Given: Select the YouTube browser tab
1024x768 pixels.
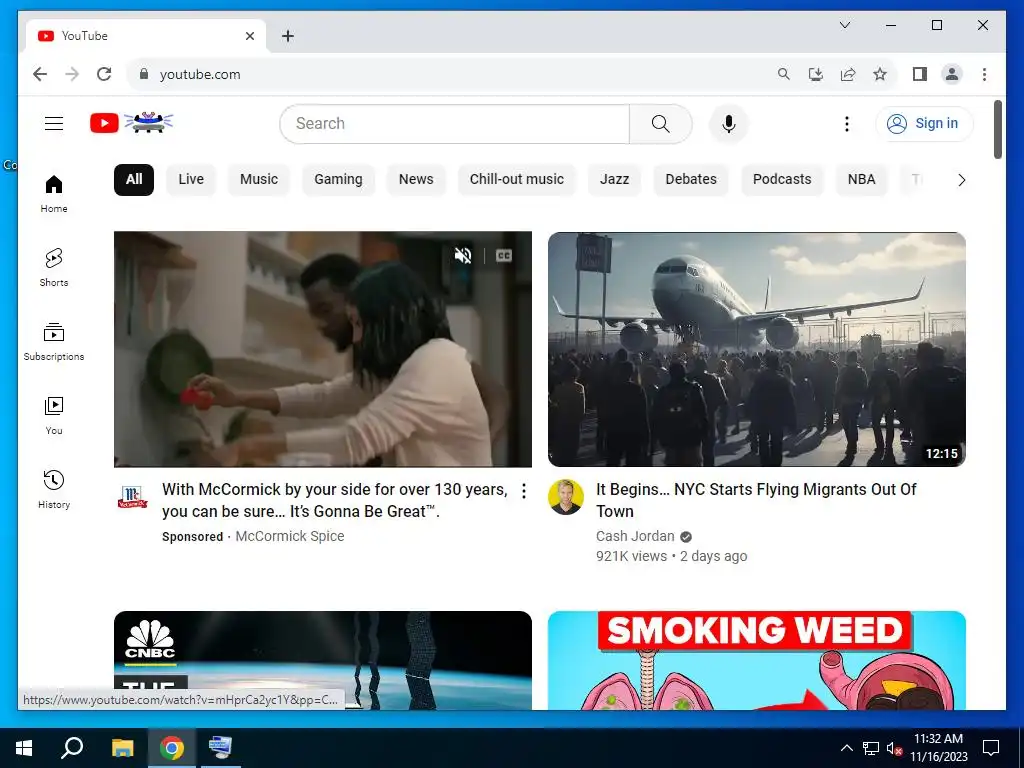Looking at the screenshot, I should pos(146,36).
